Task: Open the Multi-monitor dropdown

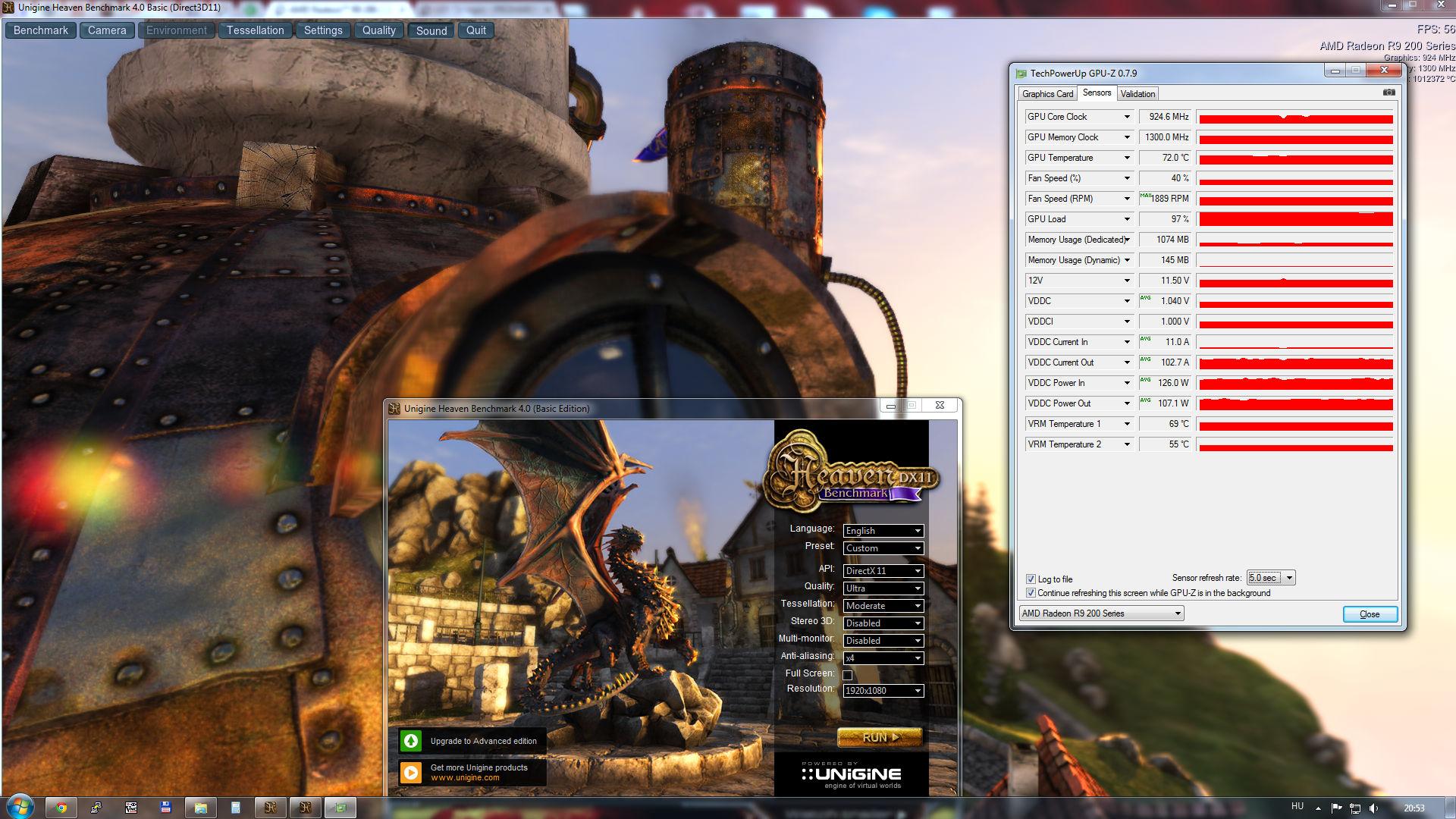Action: click(883, 641)
